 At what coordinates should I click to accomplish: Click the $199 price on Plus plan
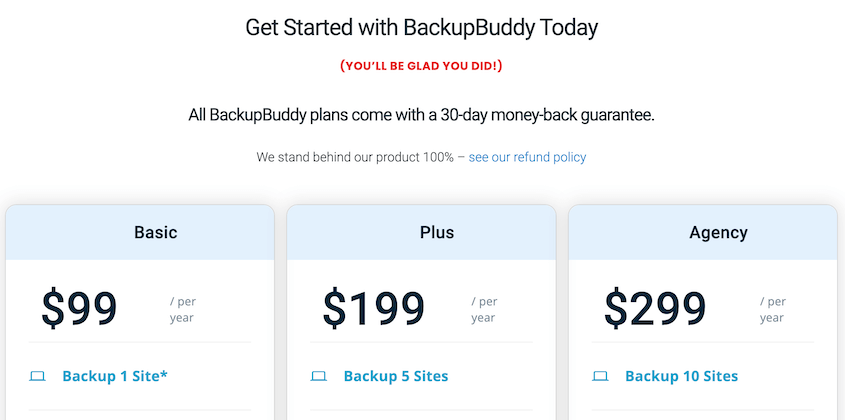(x=373, y=309)
